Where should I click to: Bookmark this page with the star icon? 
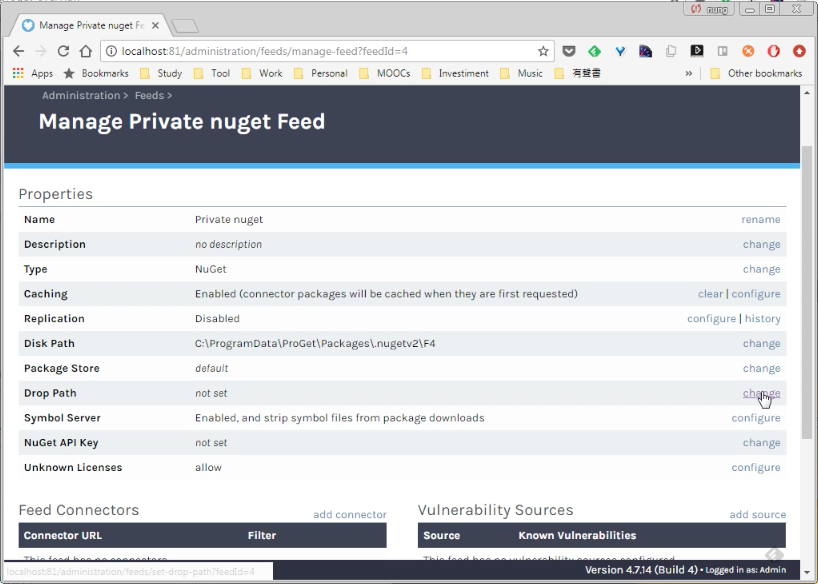click(543, 51)
